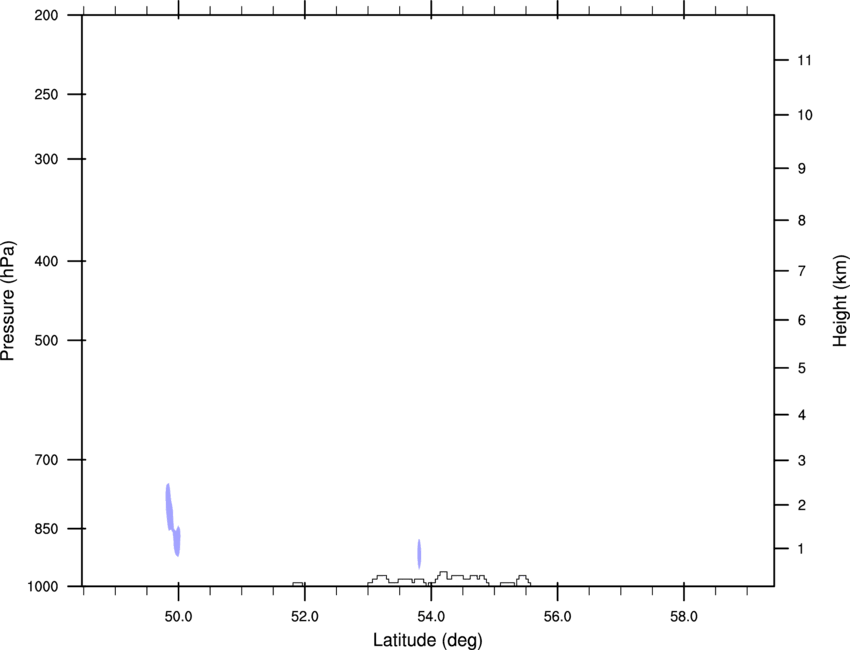Click the 500 pressure tick label

[x=46, y=340]
